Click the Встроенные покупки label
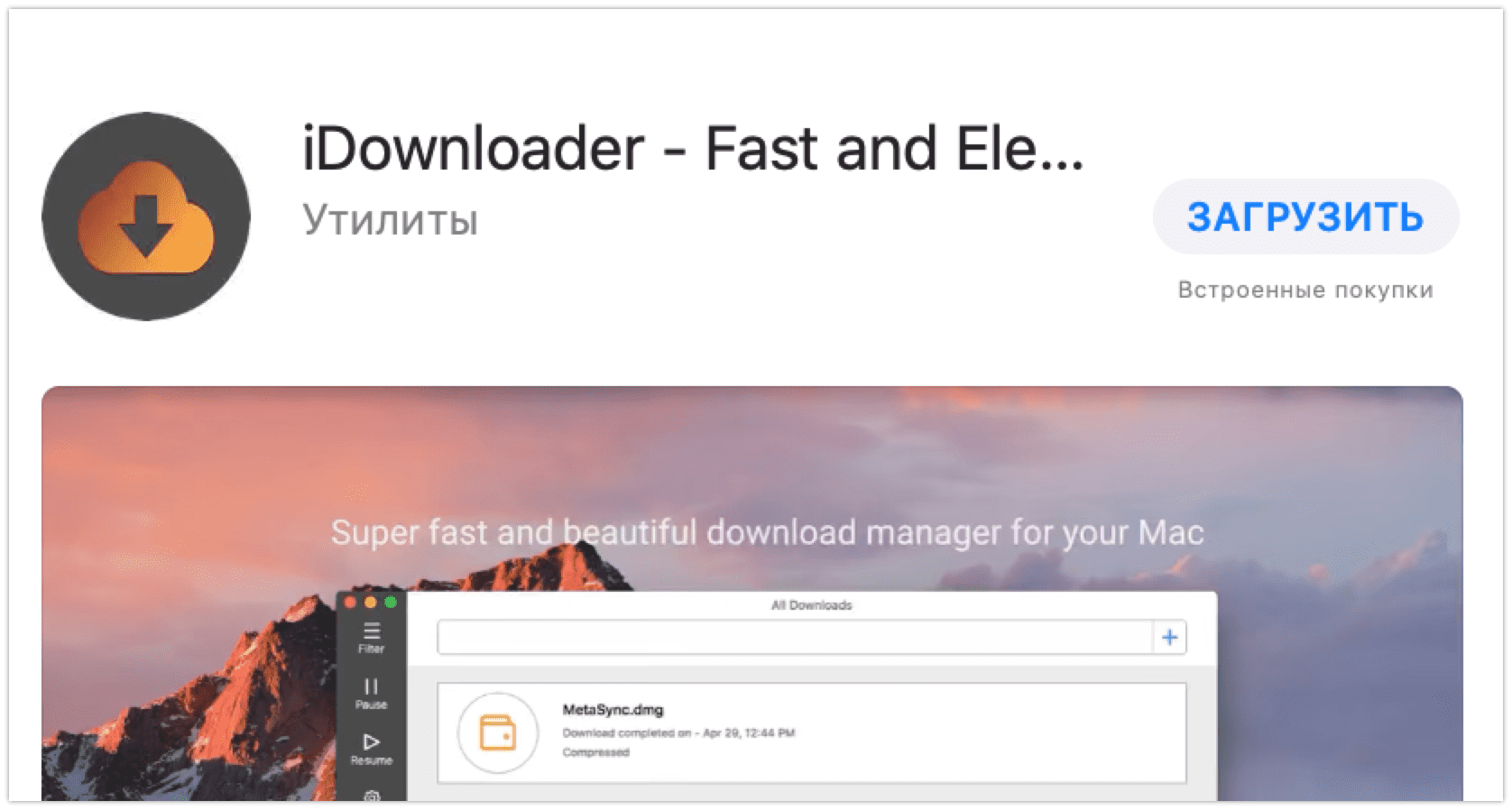The height and width of the screenshot is (810, 1512). pos(1305,290)
